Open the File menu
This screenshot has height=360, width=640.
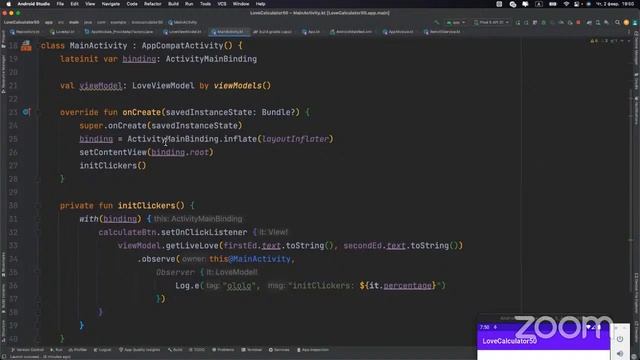click(60, 4)
